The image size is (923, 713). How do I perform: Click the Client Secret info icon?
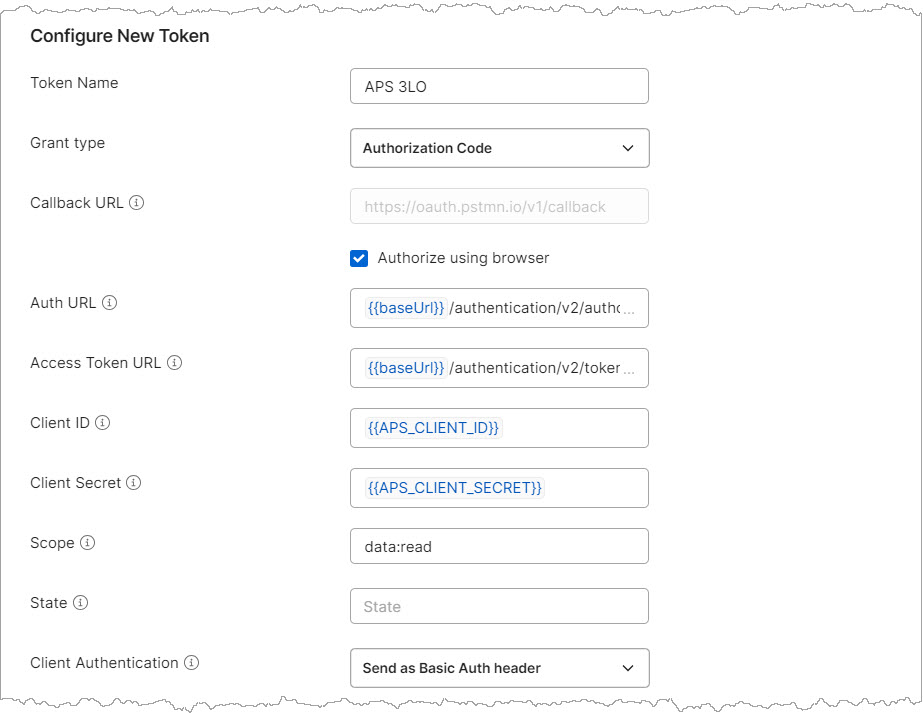[134, 483]
